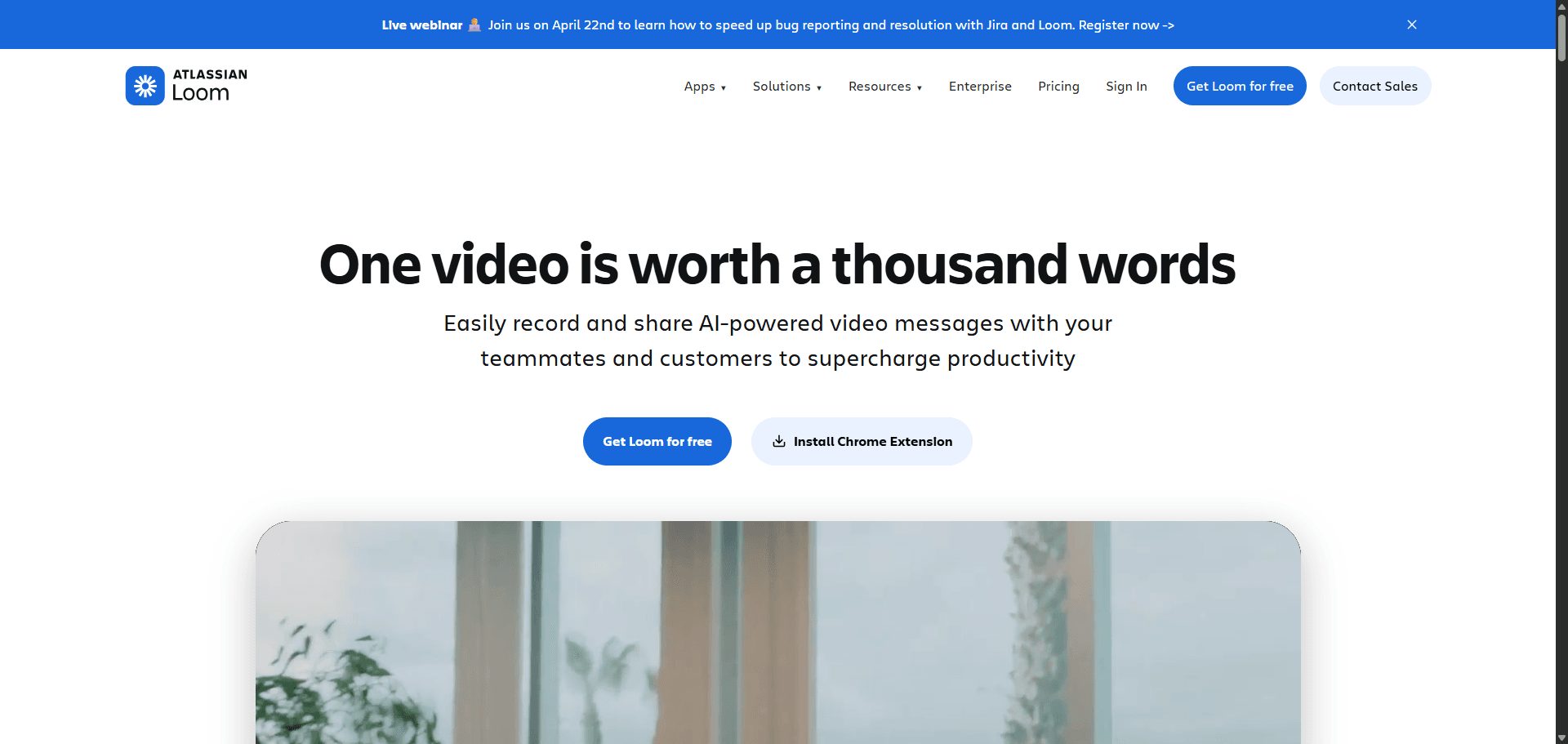The width and height of the screenshot is (1568, 744).
Task: Click the vertical scrollbar thumb
Action: click(1561, 37)
